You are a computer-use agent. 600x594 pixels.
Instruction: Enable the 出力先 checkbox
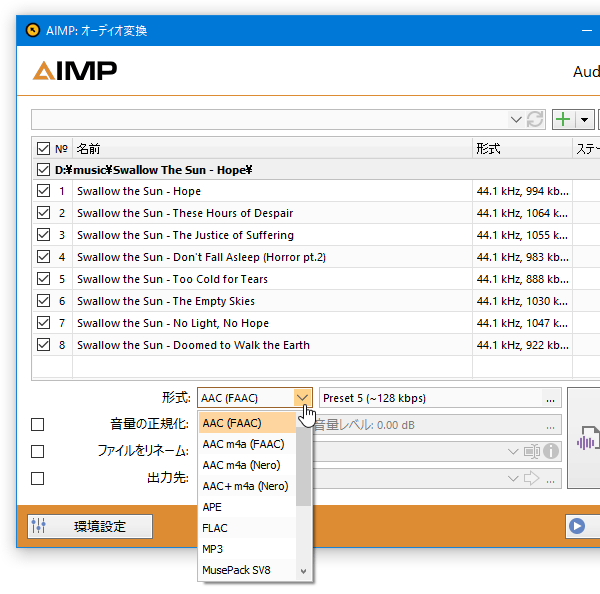[x=38, y=478]
